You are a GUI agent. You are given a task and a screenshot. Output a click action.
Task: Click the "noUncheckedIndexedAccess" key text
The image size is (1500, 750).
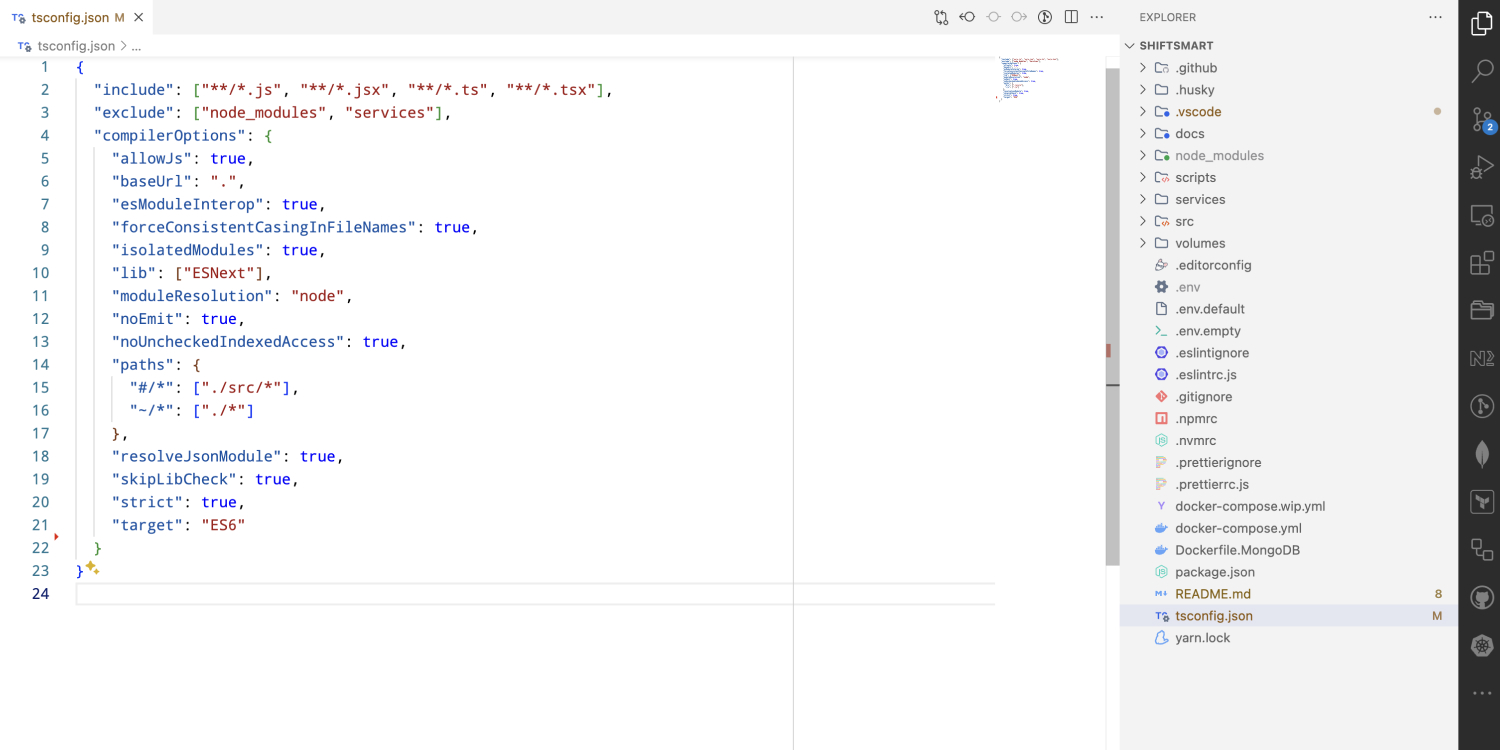pyautogui.click(x=228, y=342)
